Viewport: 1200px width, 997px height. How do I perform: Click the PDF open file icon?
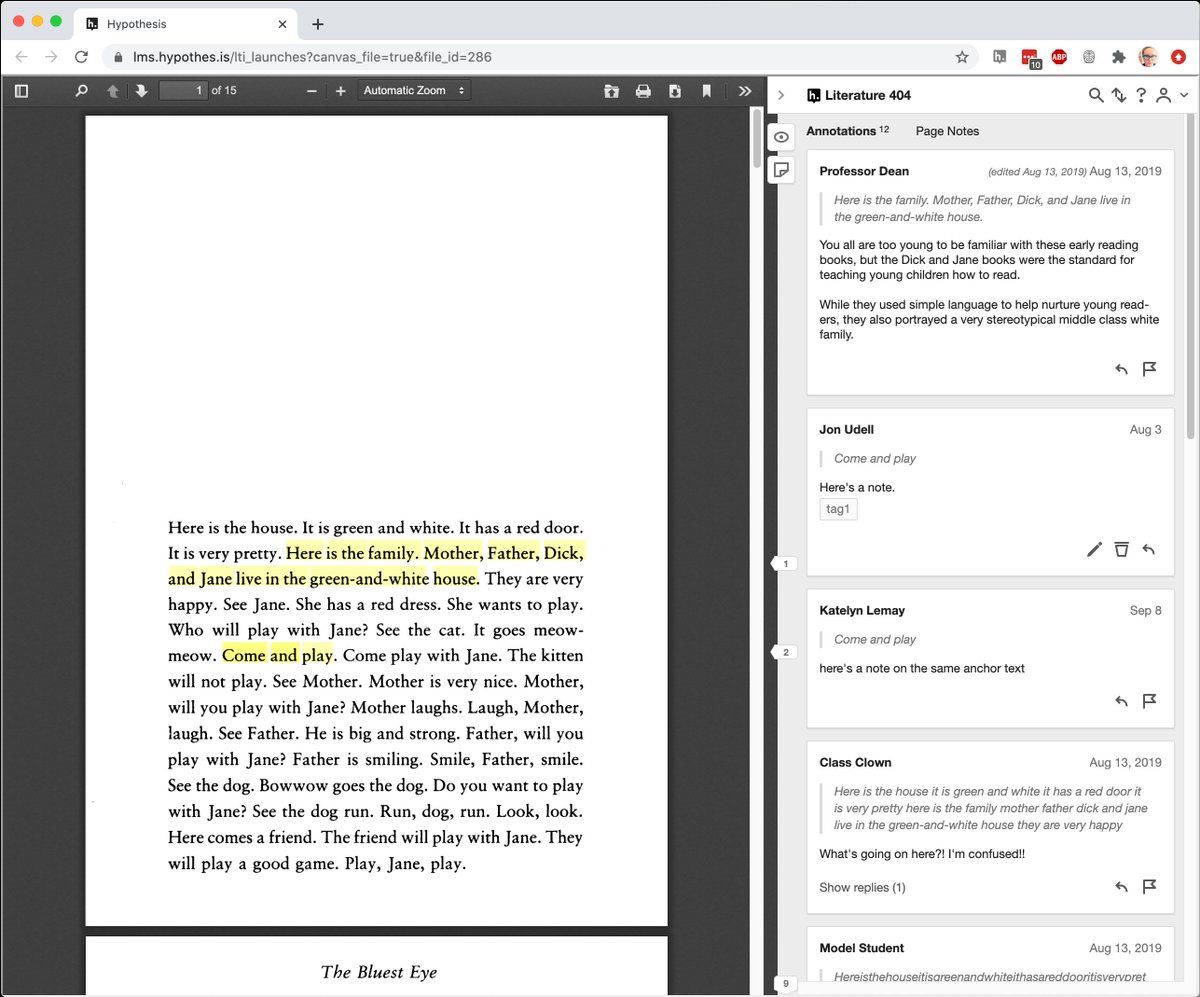point(611,91)
